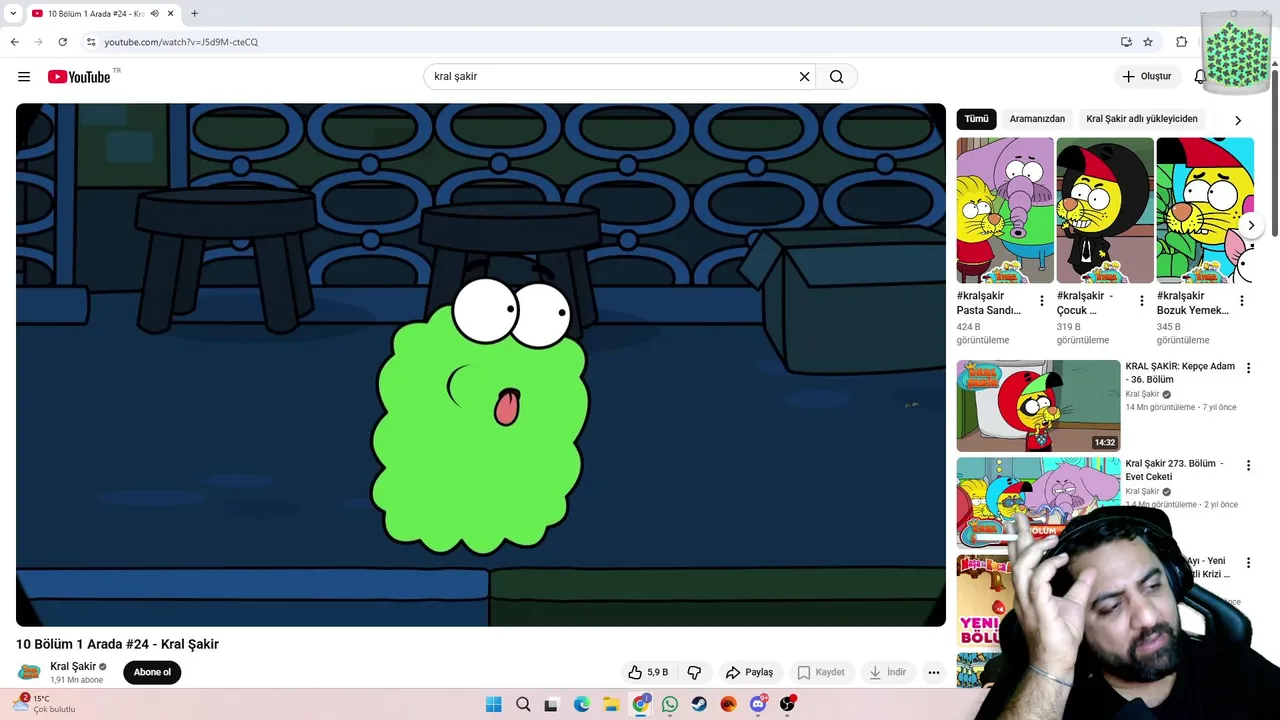Open options for Kepçe Adam video
Screen dimensions: 1280x720
(1248, 368)
